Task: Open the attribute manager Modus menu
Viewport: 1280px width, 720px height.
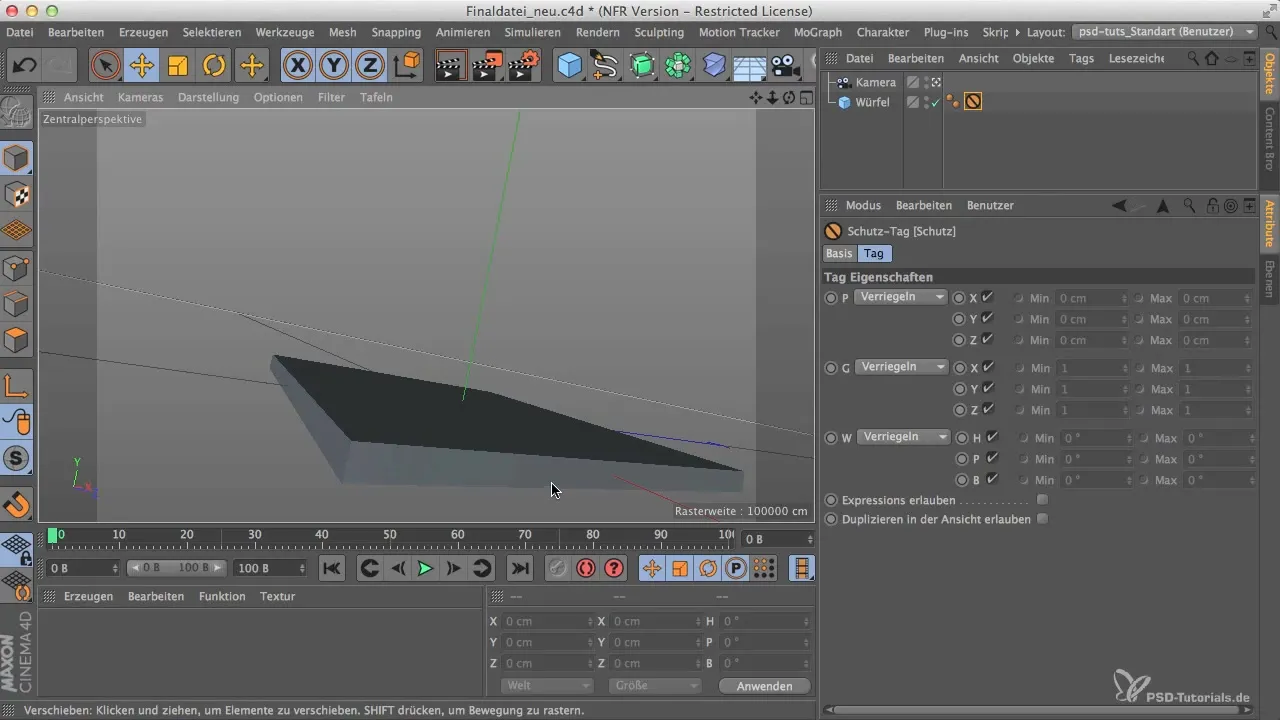Action: pos(863,205)
